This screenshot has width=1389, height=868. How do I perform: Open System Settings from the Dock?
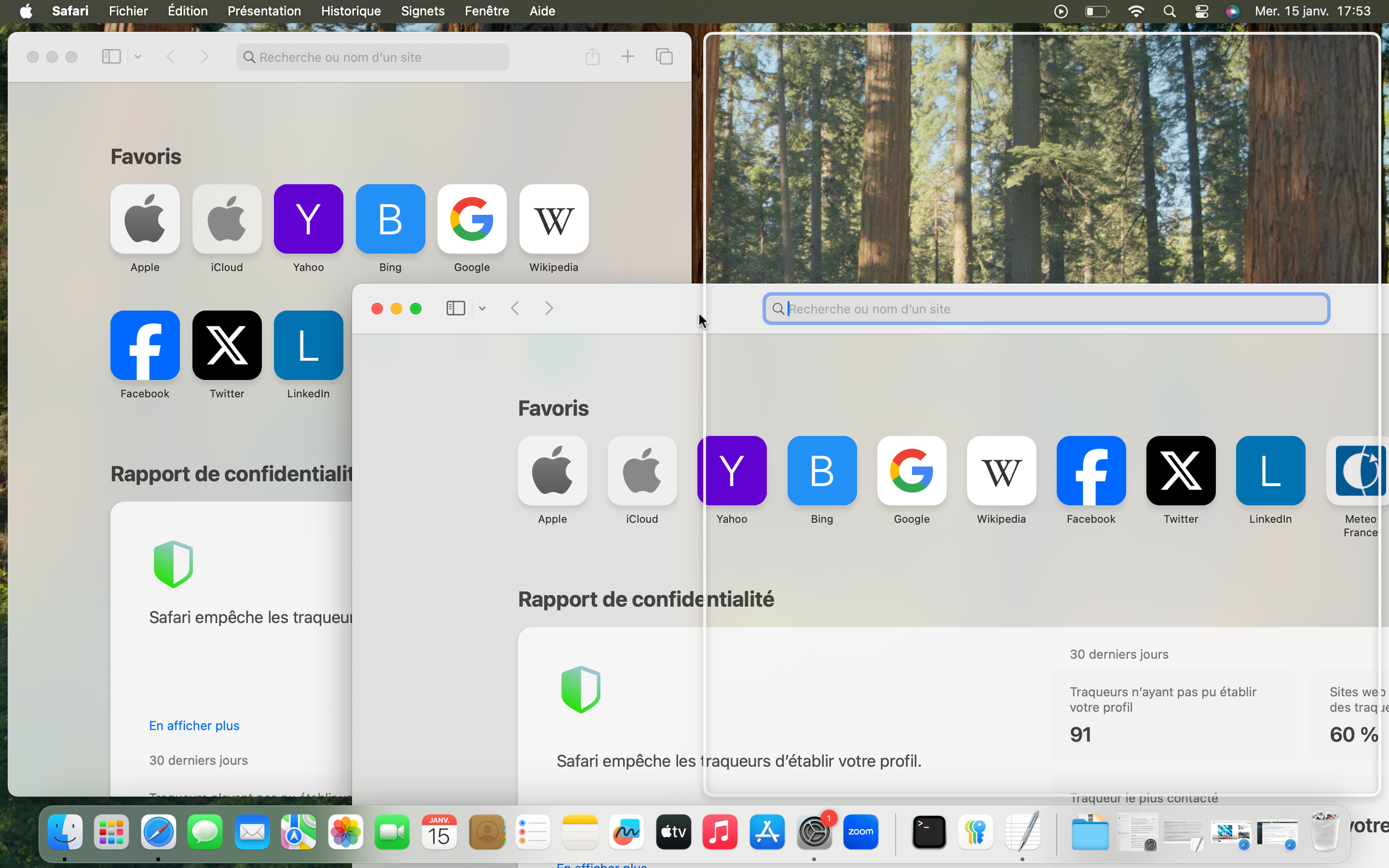click(x=814, y=832)
